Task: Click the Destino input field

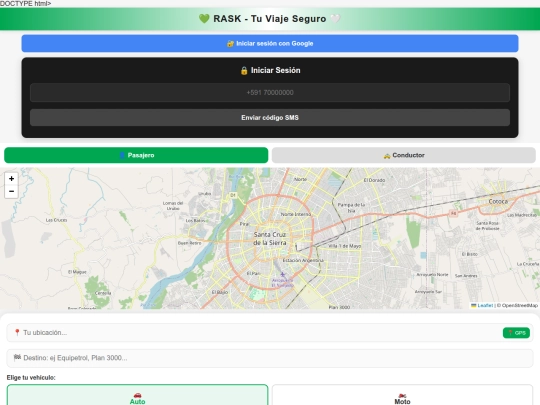Action: (270, 358)
